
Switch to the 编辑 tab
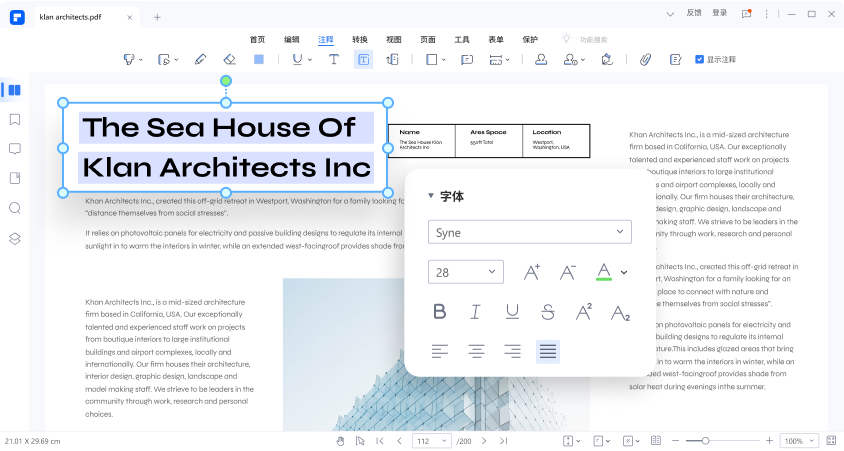tap(291, 39)
